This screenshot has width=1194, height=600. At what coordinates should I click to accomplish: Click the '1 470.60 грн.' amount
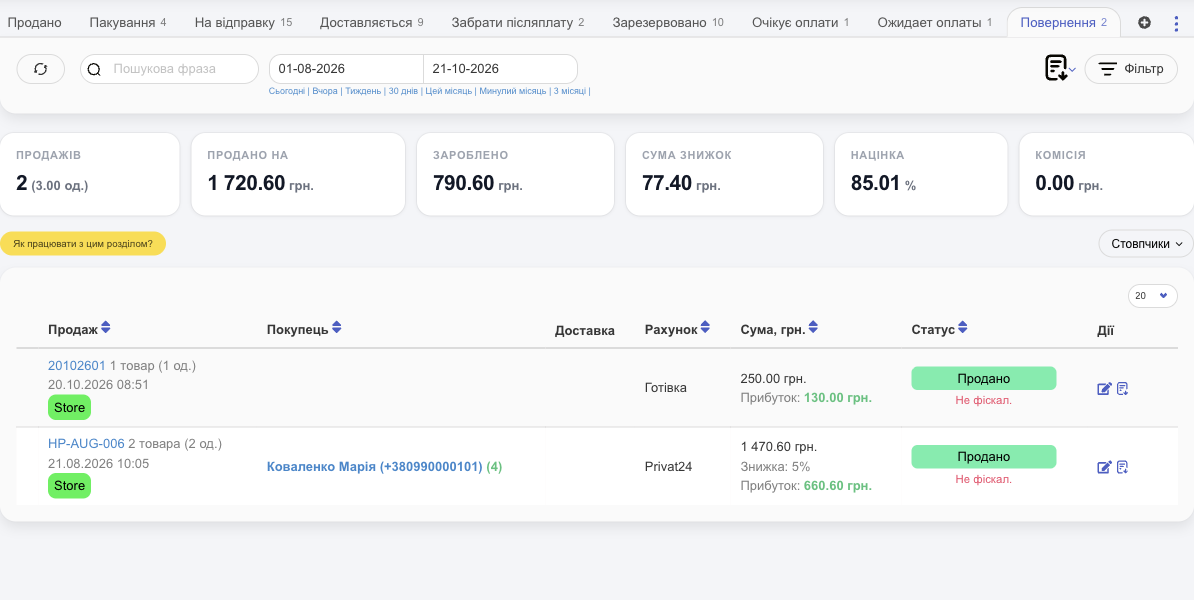[778, 447]
